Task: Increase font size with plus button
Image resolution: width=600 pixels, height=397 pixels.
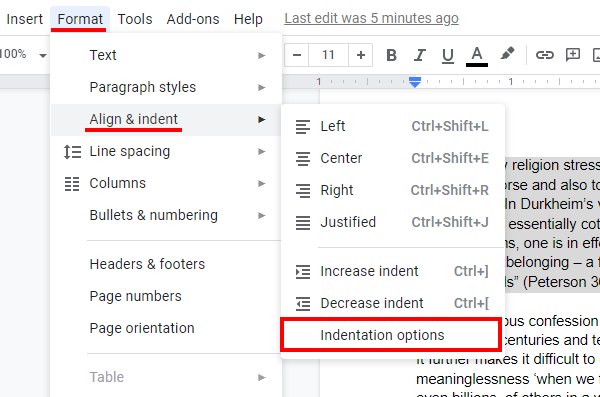Action: (360, 55)
